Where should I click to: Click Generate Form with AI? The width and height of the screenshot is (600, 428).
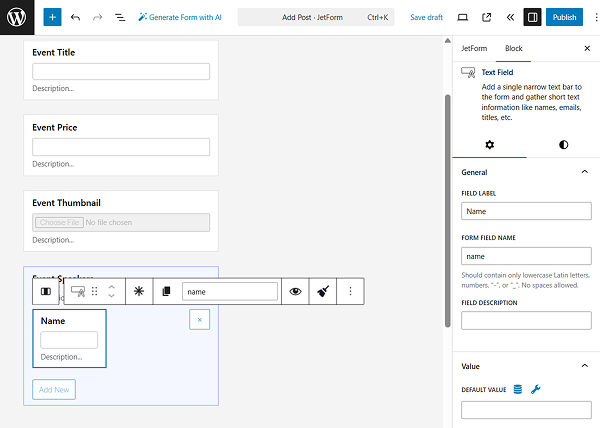180,17
